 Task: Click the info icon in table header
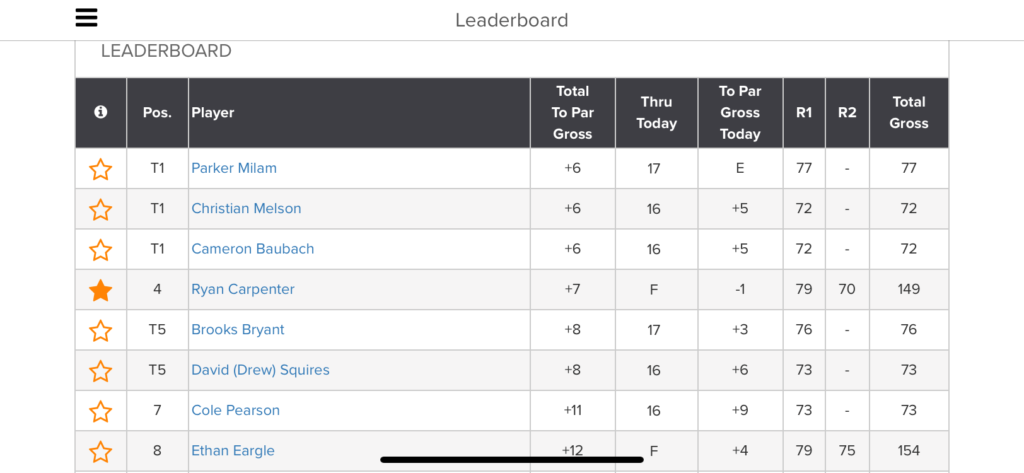pos(100,112)
